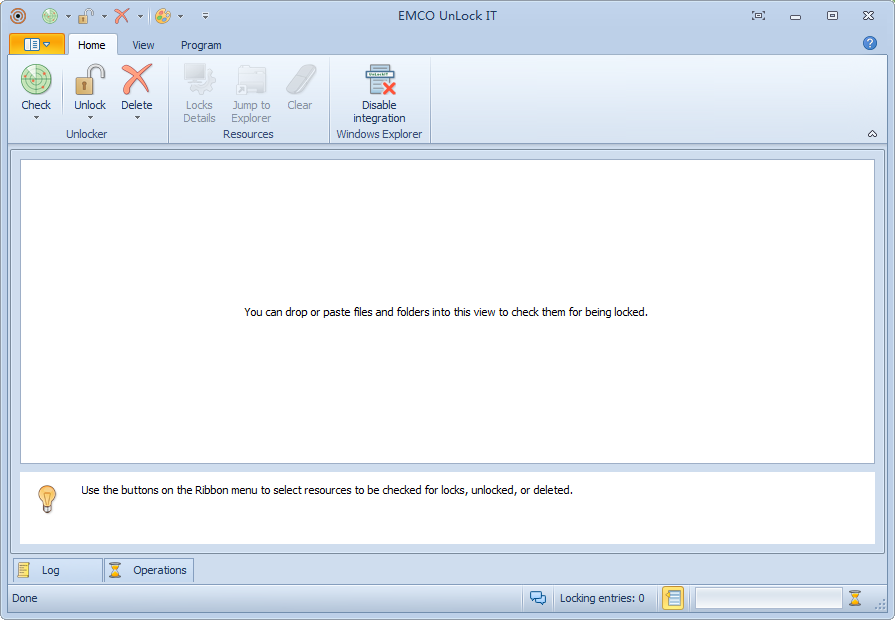
Task: Click Disable integration icon in Windows Explorer group
Action: pos(379,81)
